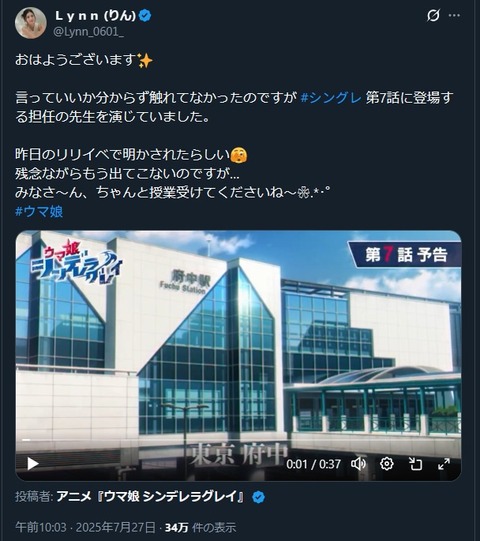Viewport: 480px width, 541px height.
Task: Click the 0:01 / 0:37 video time display
Action: coord(313,464)
